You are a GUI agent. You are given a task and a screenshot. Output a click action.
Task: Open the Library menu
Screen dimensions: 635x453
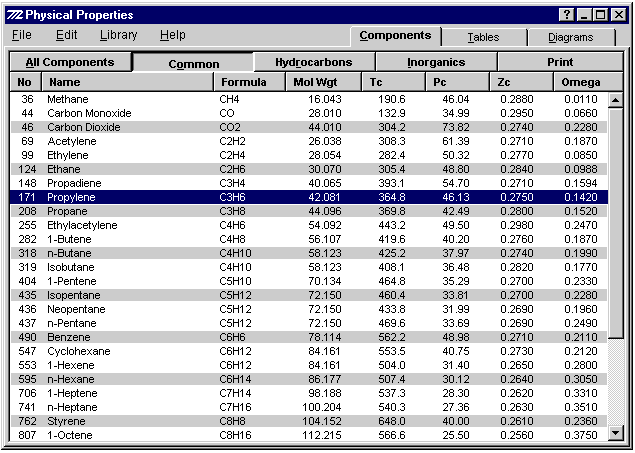click(x=118, y=35)
